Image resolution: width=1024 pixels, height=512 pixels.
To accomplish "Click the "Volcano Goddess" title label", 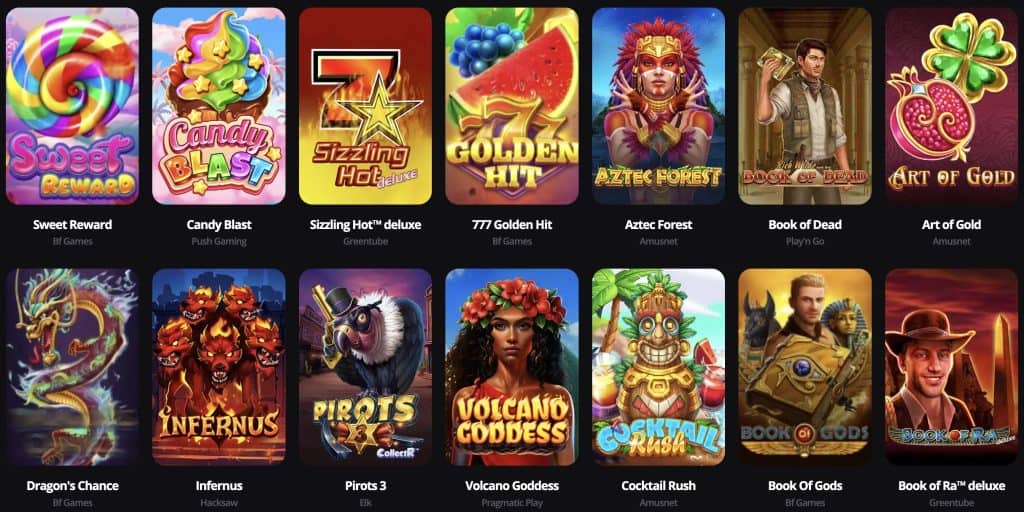I will pyautogui.click(x=512, y=486).
